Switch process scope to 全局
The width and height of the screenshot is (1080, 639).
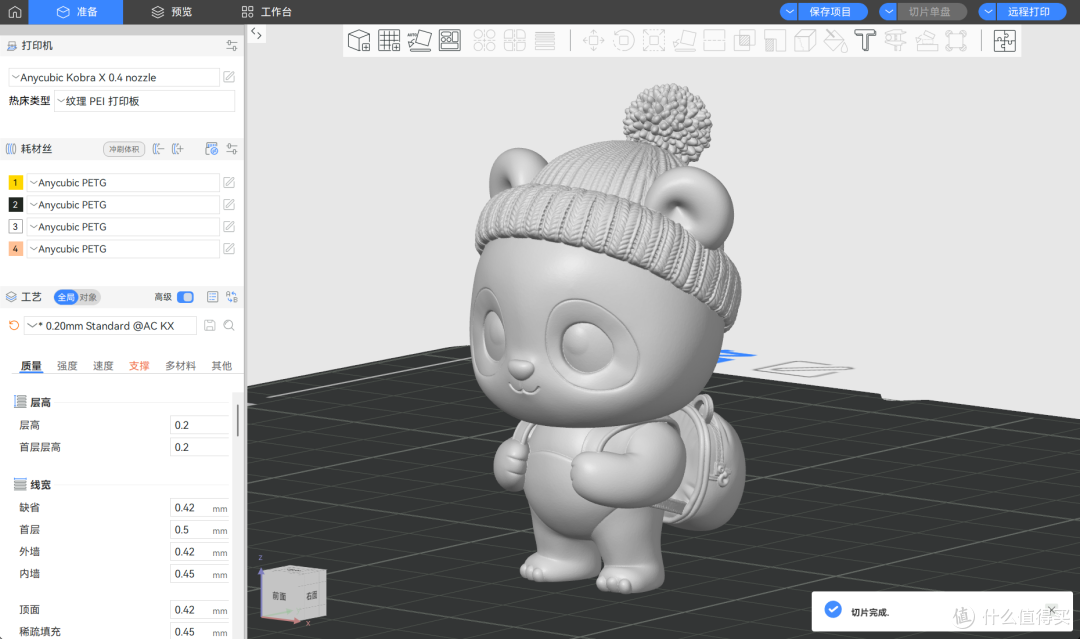(66, 297)
